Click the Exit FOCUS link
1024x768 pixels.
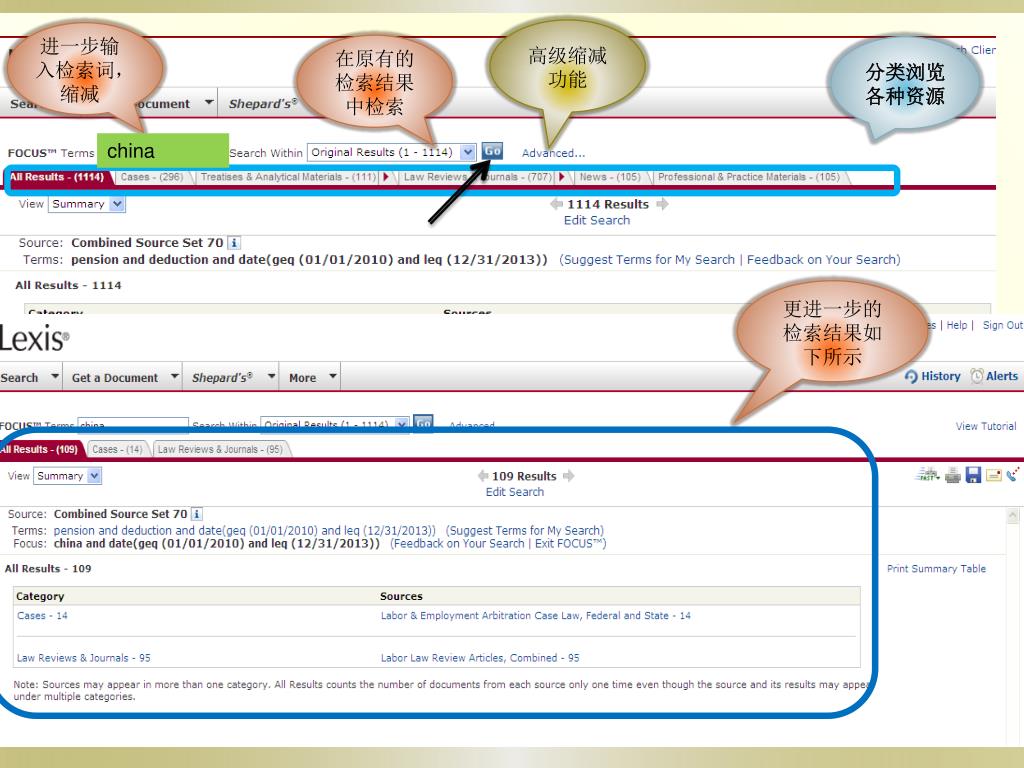[569, 543]
